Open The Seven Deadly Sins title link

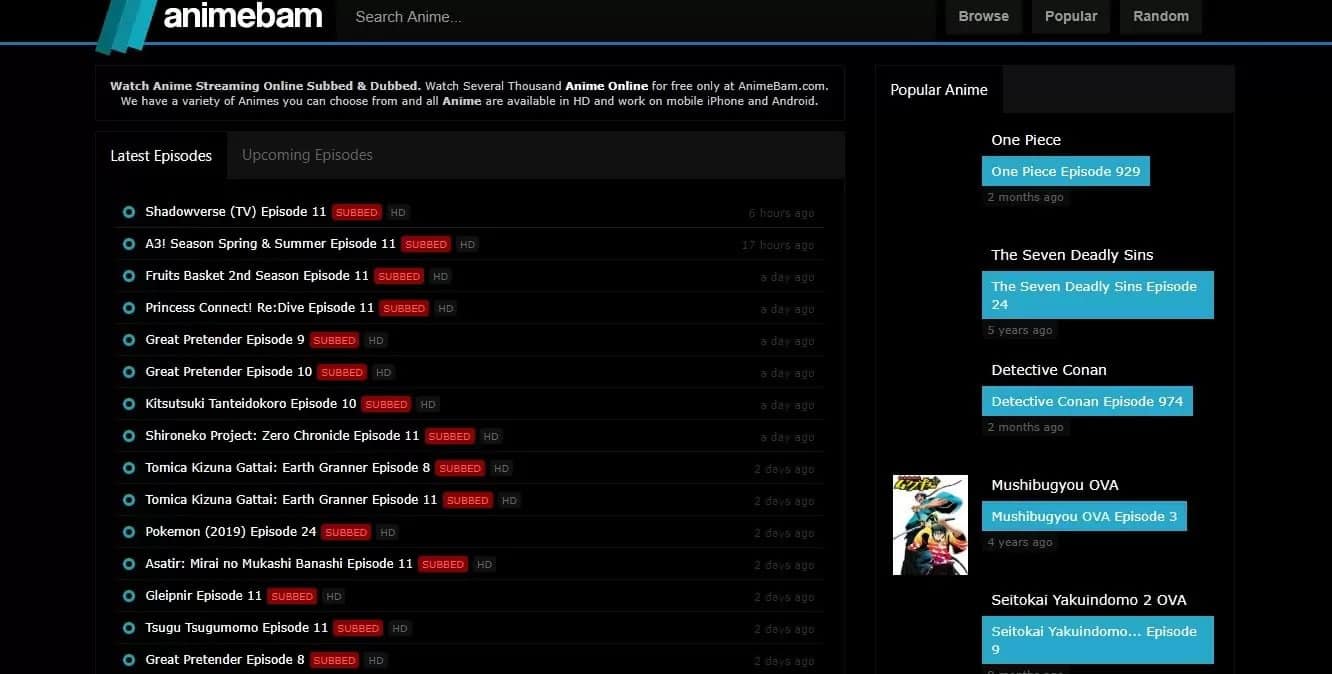(x=1072, y=255)
